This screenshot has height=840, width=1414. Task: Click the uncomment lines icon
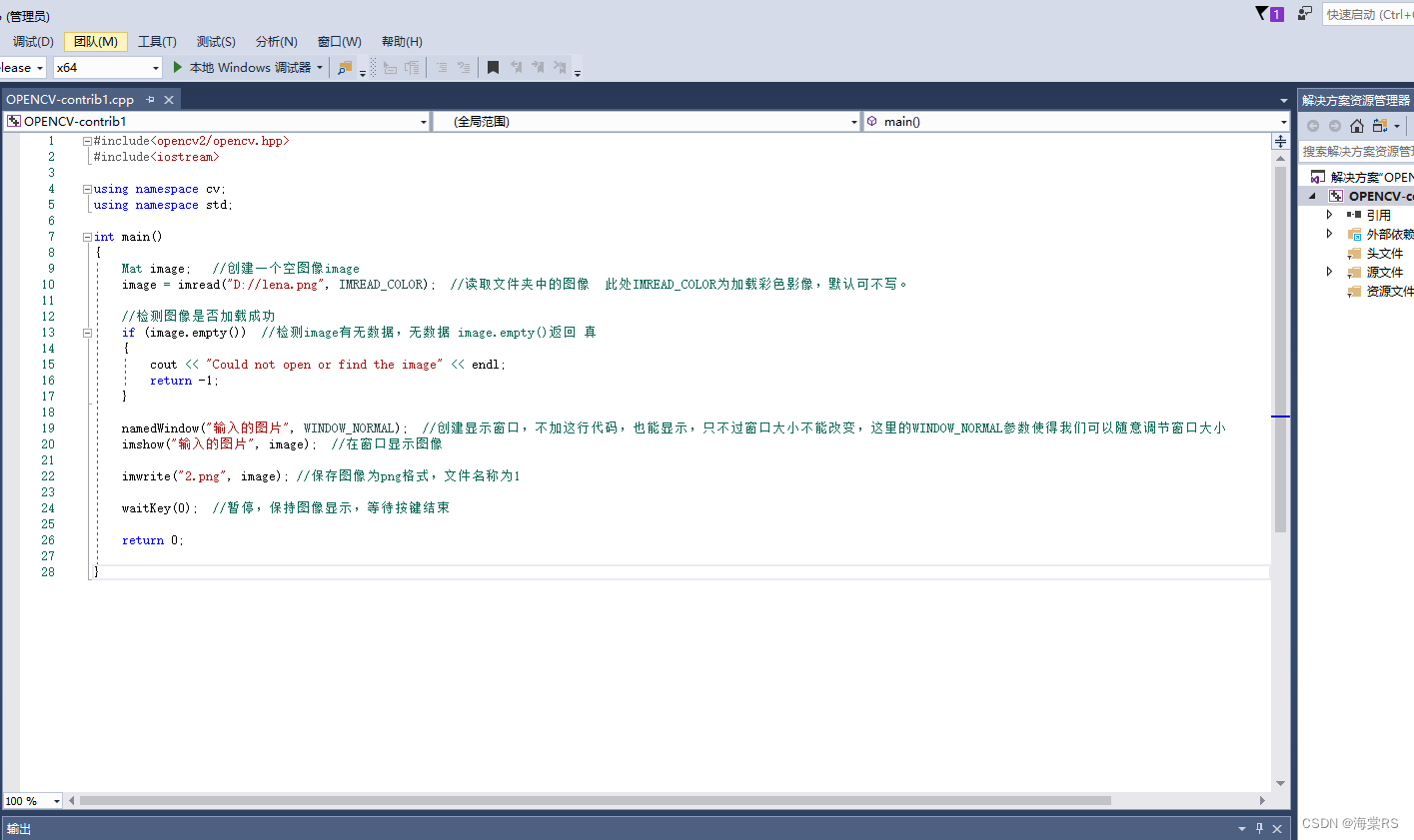[464, 67]
